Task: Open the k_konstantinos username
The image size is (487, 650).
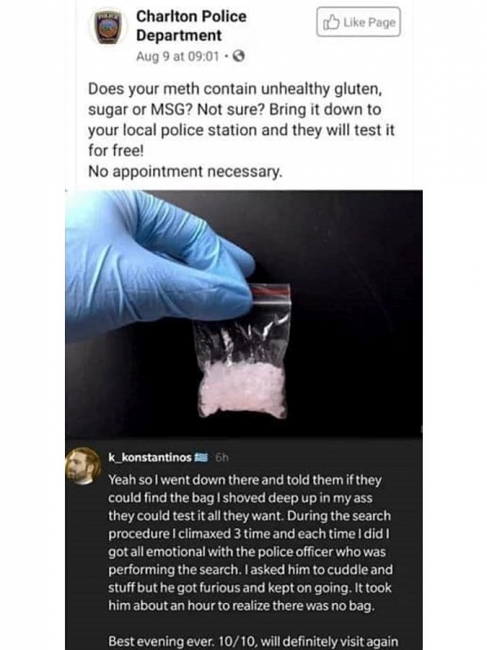Action: [x=150, y=457]
